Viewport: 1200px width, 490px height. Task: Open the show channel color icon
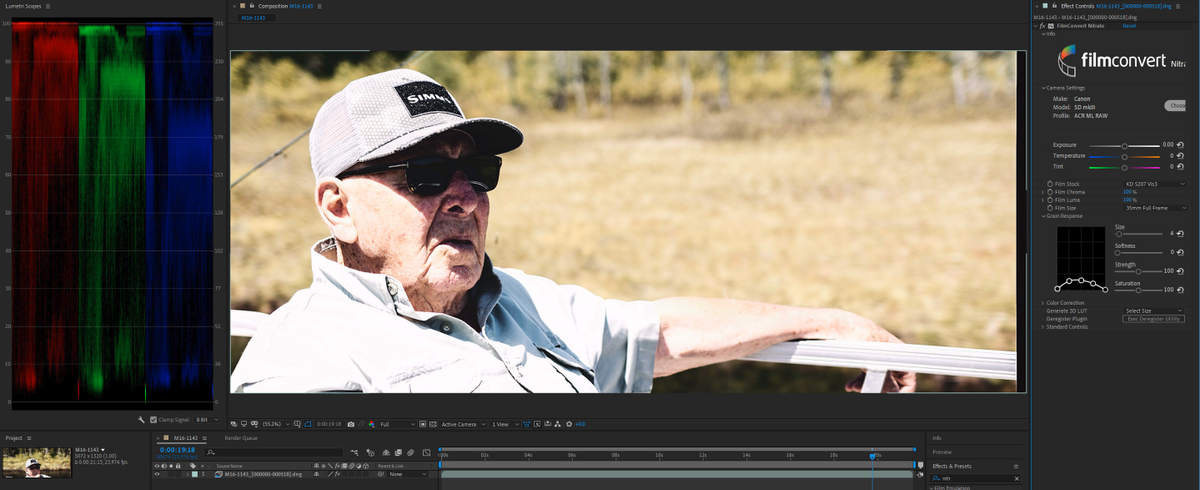tap(372, 424)
